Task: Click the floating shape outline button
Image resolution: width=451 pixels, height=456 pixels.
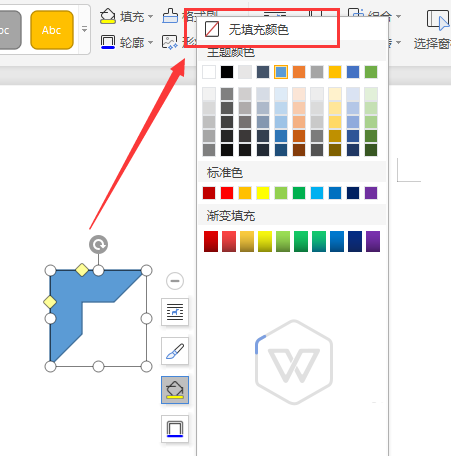Action: pos(175,429)
